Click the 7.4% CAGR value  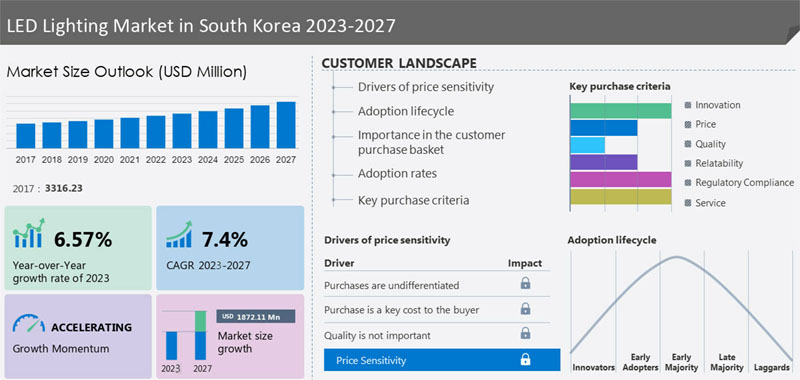pos(224,240)
